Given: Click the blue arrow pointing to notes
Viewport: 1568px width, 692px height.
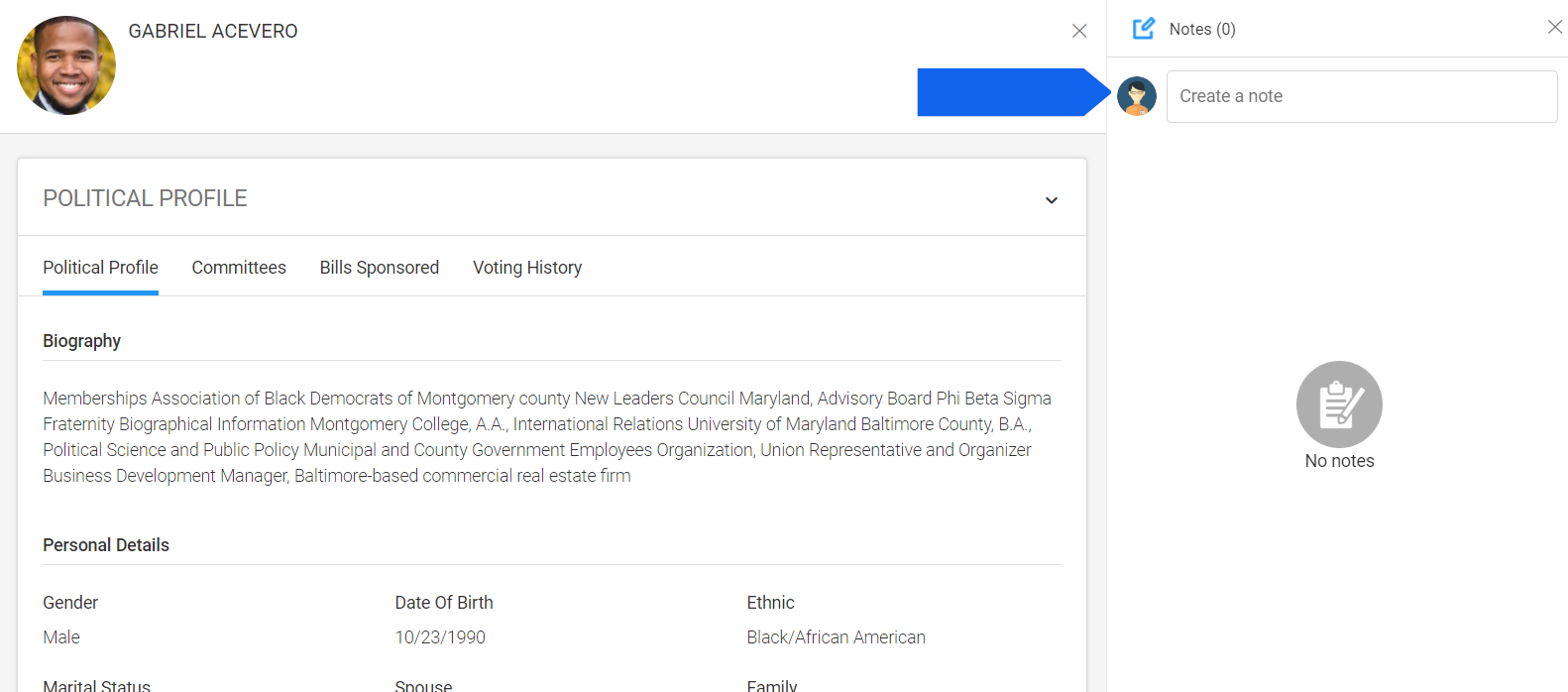Looking at the screenshot, I should pos(1014,92).
